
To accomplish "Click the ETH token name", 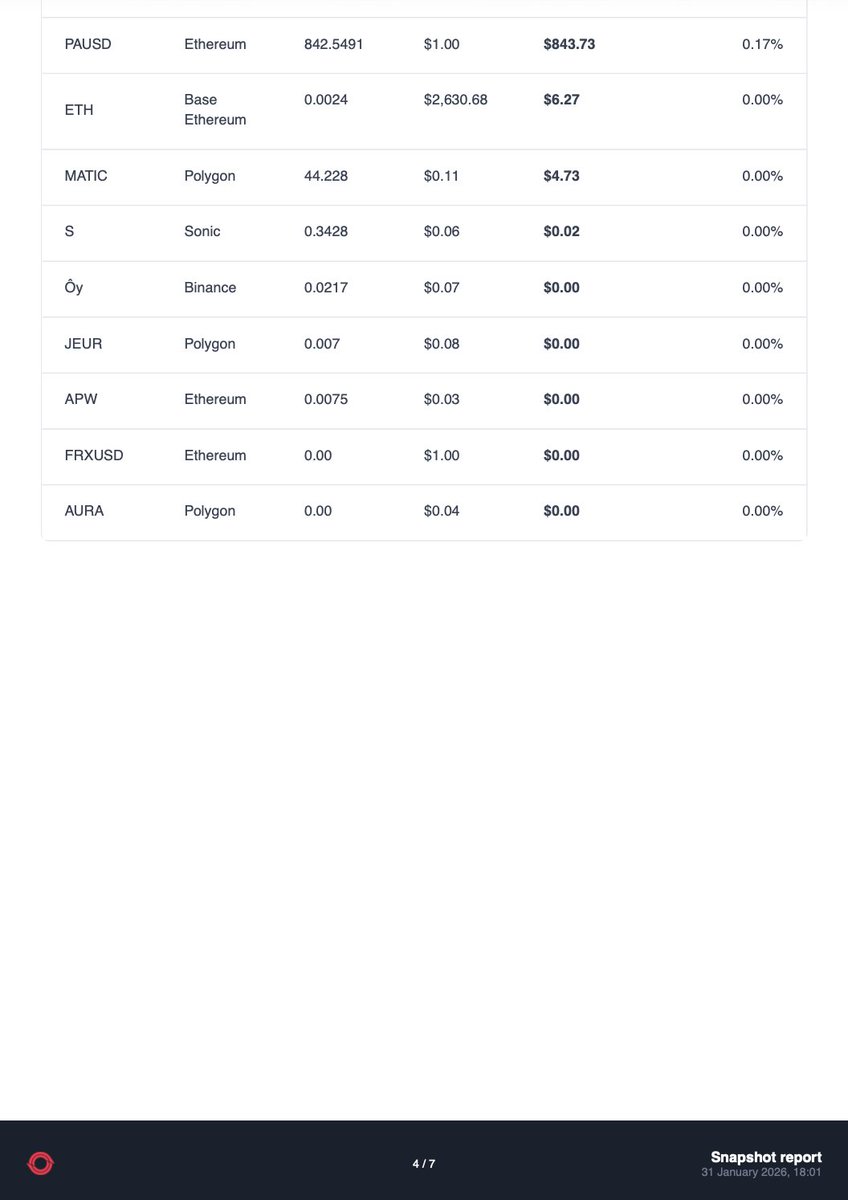I will (79, 110).
